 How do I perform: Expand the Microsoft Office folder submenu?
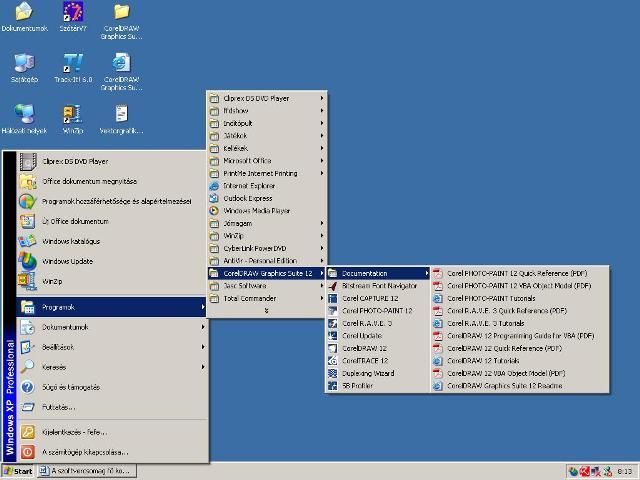(x=247, y=161)
